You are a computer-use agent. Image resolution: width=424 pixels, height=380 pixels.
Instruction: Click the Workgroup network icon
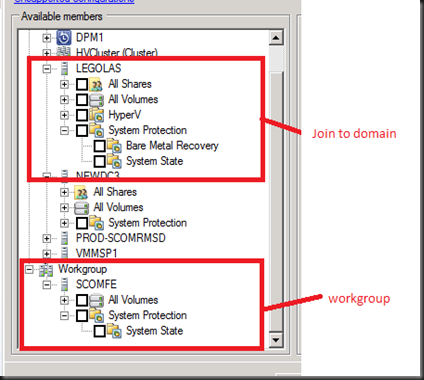46,269
